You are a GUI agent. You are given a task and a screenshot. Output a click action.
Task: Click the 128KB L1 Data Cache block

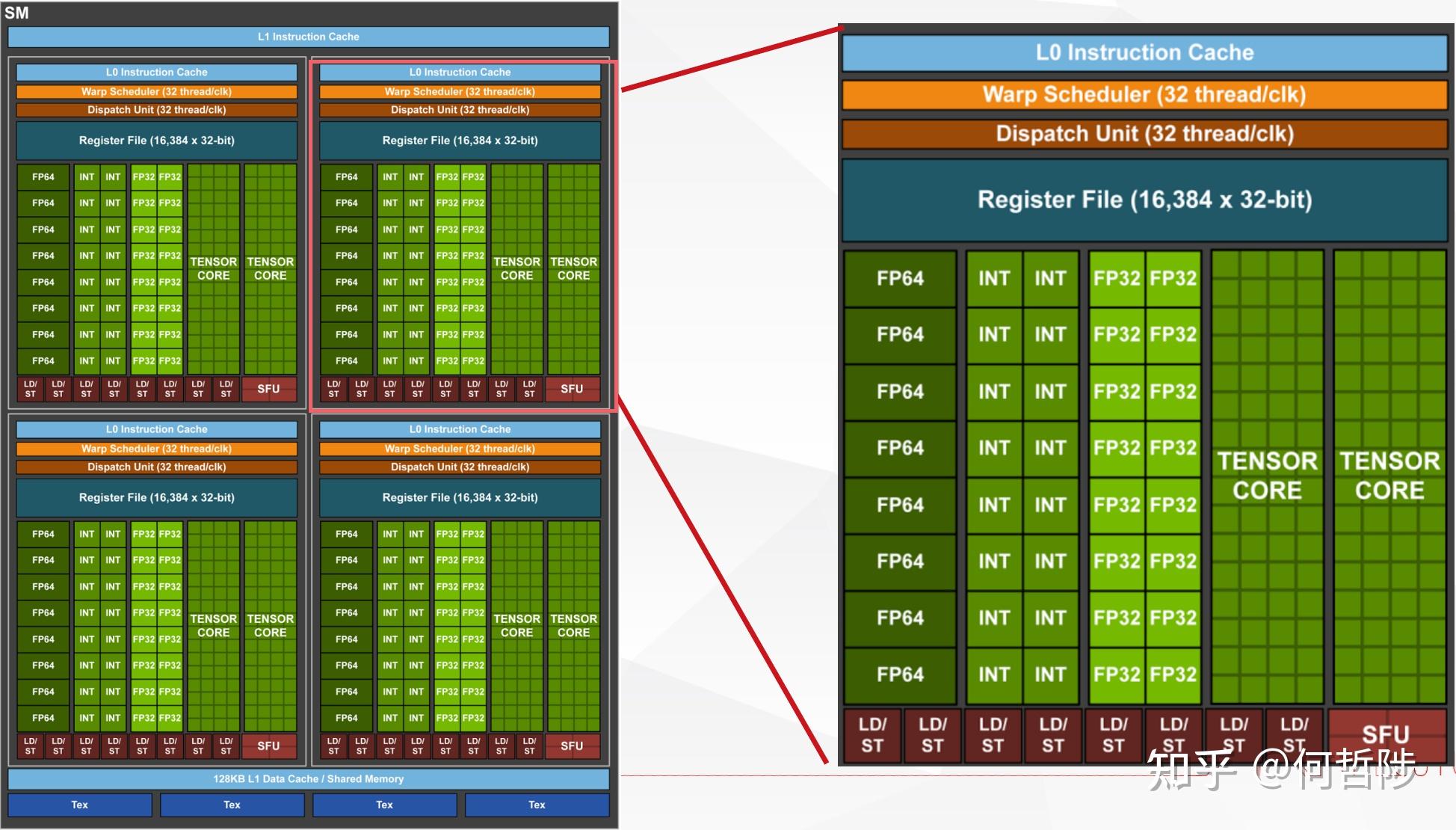pyautogui.click(x=308, y=778)
